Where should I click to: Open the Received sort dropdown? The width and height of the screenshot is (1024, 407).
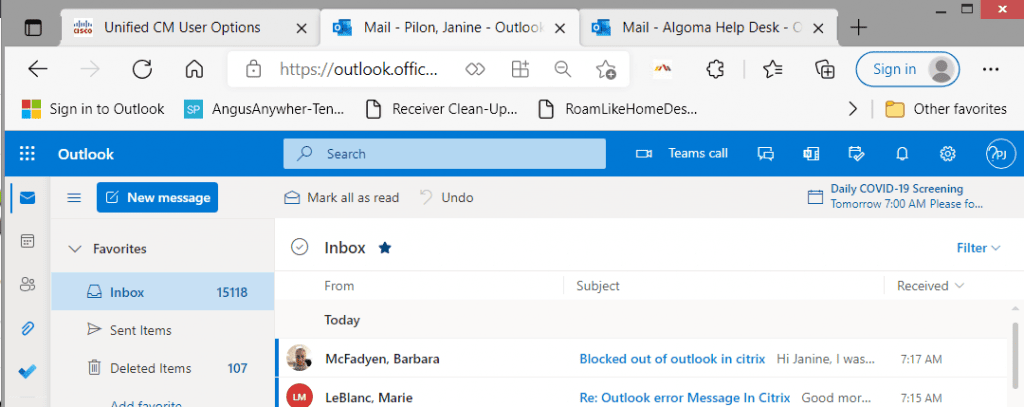(930, 286)
